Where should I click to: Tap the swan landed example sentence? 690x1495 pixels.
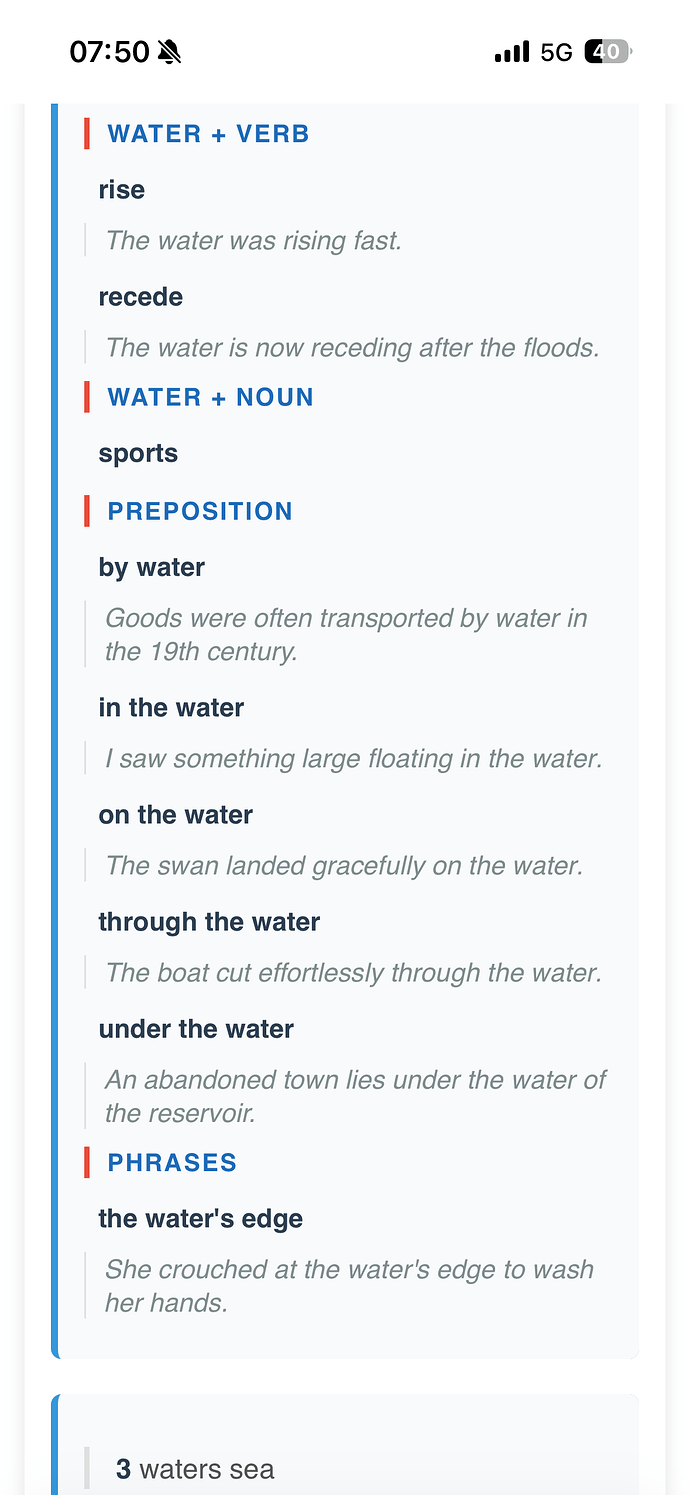(344, 865)
